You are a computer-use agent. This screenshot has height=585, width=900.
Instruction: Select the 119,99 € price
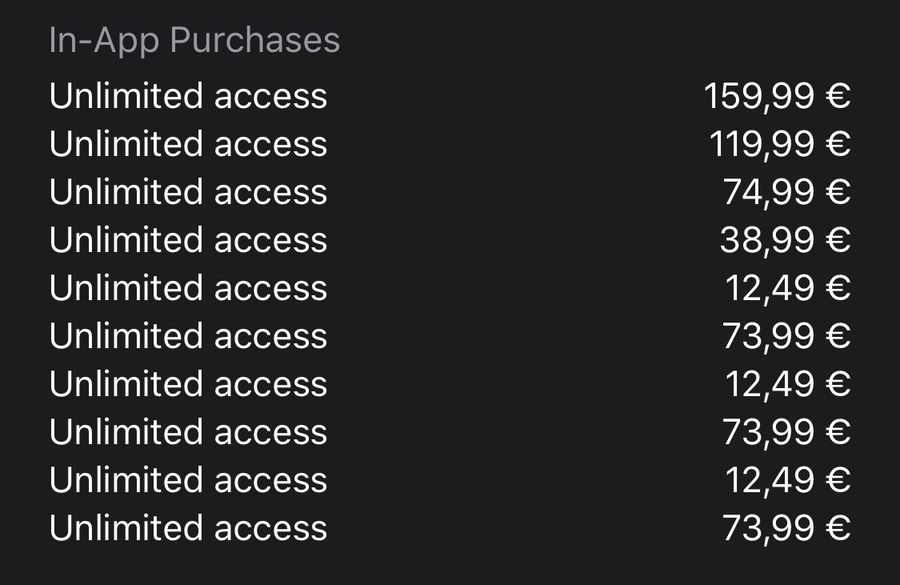coord(780,144)
